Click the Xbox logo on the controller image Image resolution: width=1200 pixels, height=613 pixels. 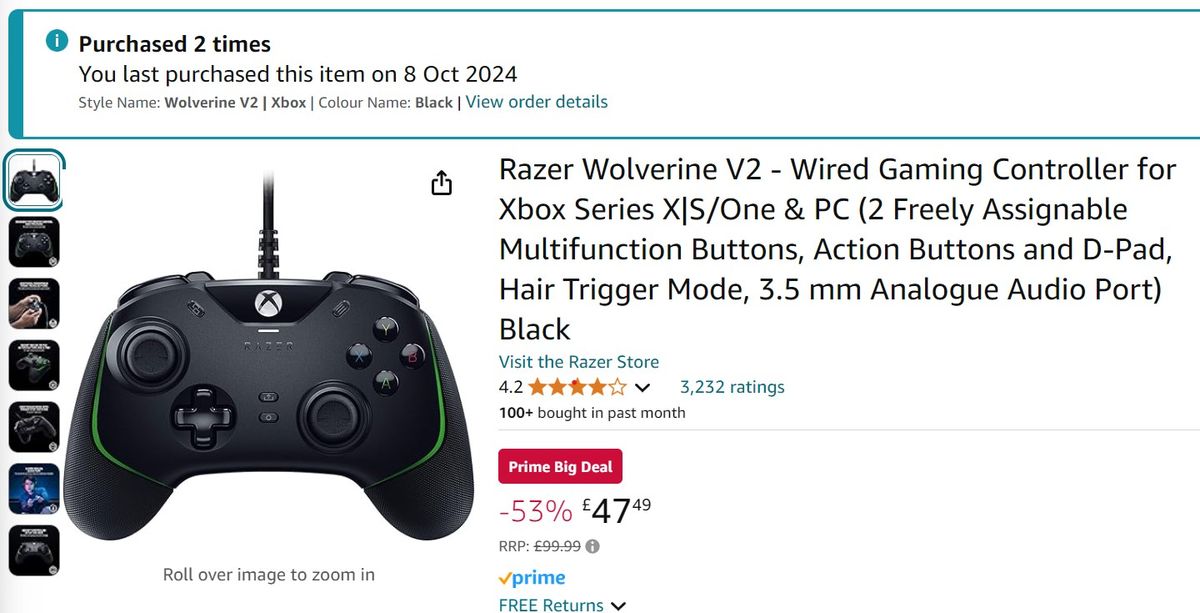(267, 304)
